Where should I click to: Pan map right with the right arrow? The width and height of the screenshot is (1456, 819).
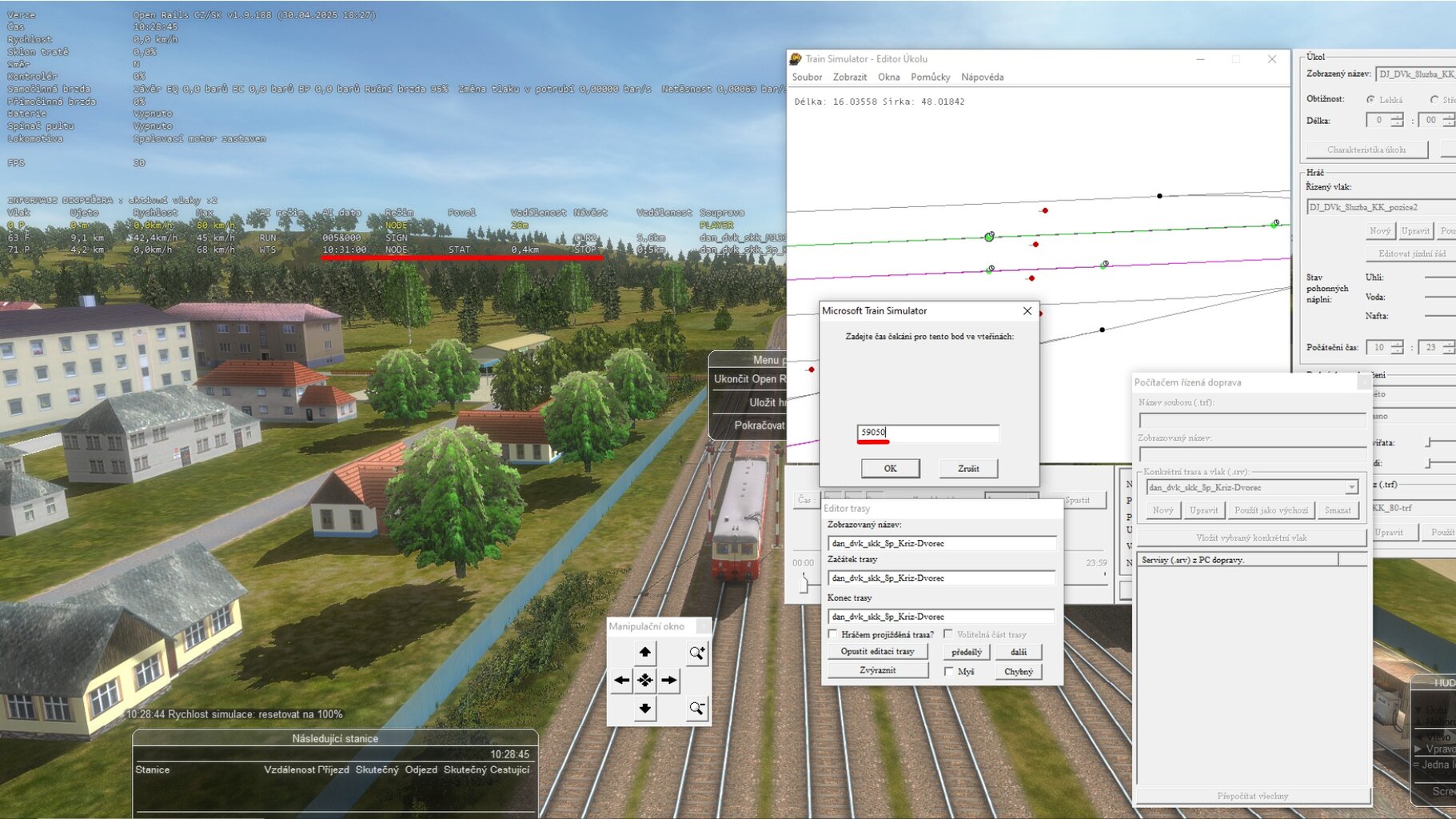coord(669,681)
